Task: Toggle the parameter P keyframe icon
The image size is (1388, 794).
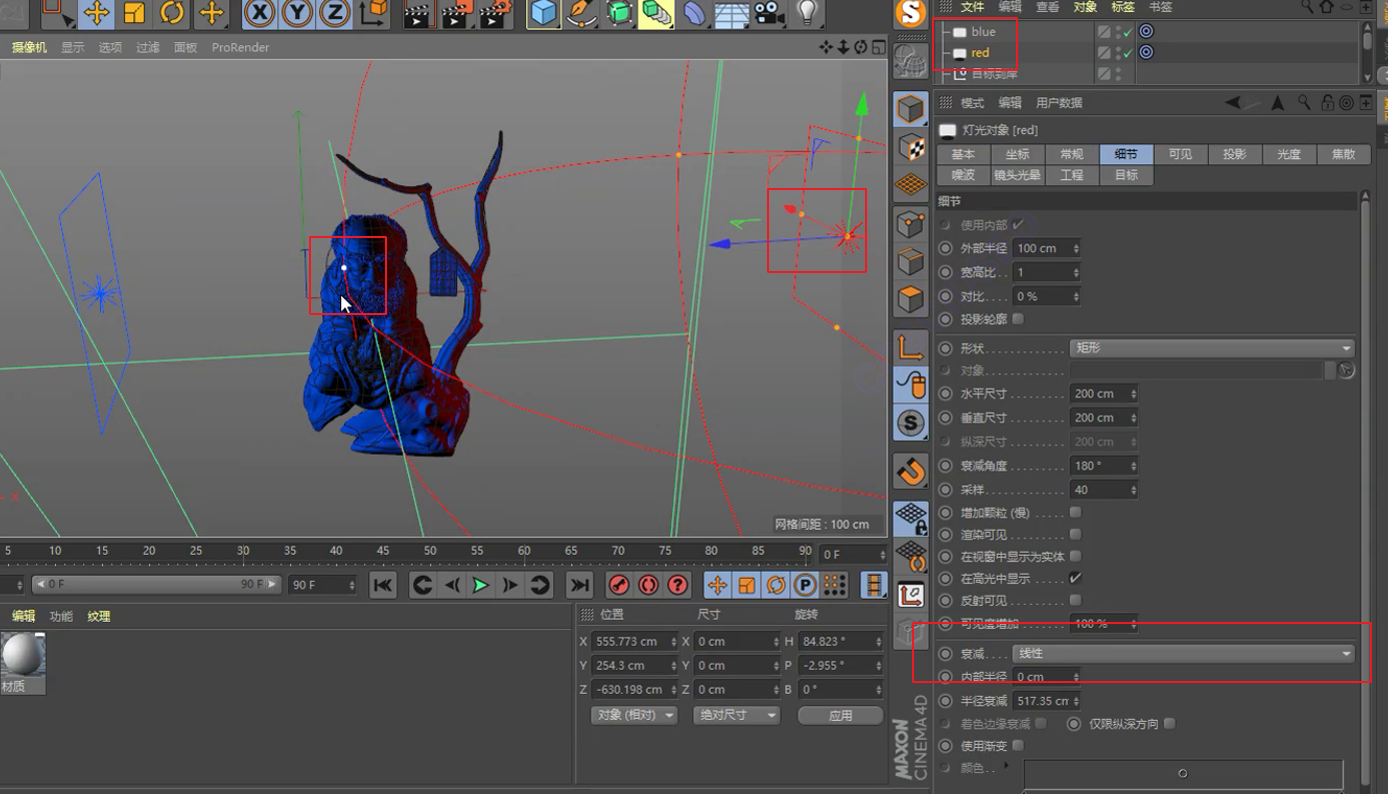Action: [805, 585]
